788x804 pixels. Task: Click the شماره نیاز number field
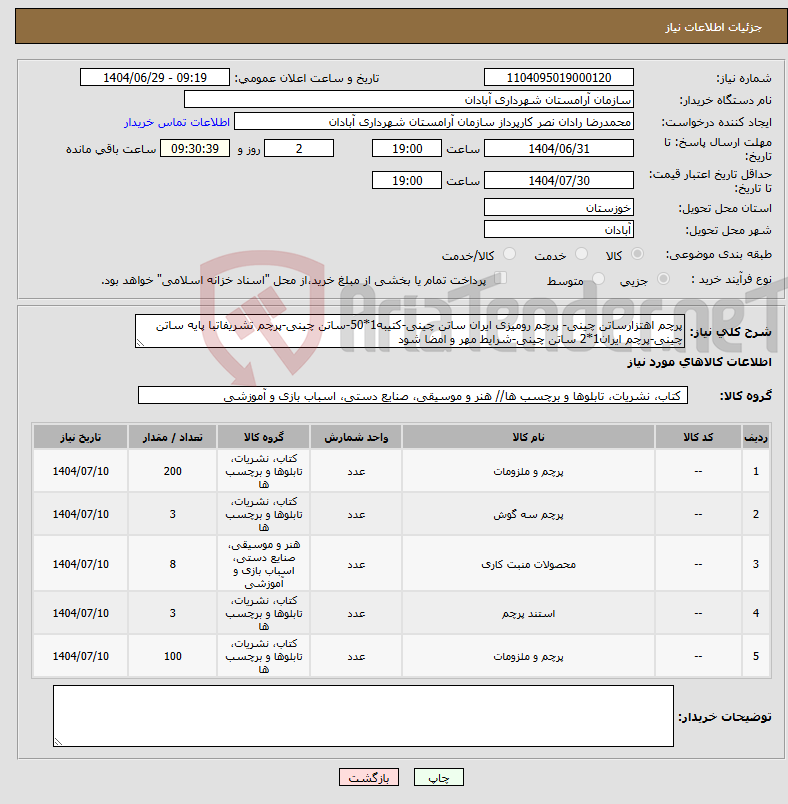pyautogui.click(x=559, y=77)
